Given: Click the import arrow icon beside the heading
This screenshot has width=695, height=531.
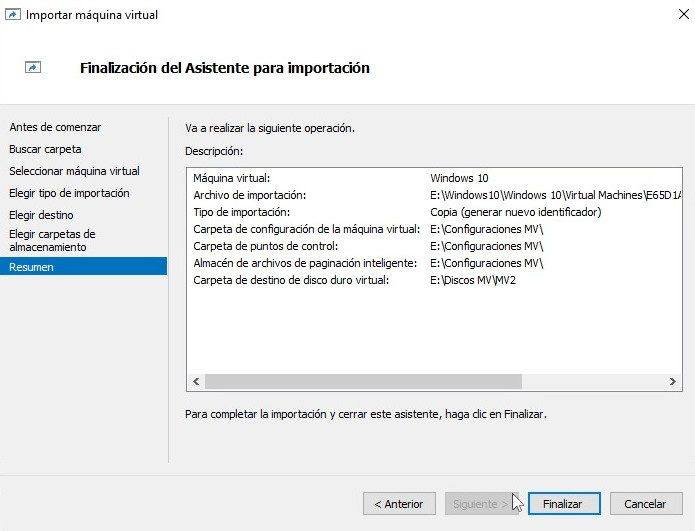Looking at the screenshot, I should (32, 68).
